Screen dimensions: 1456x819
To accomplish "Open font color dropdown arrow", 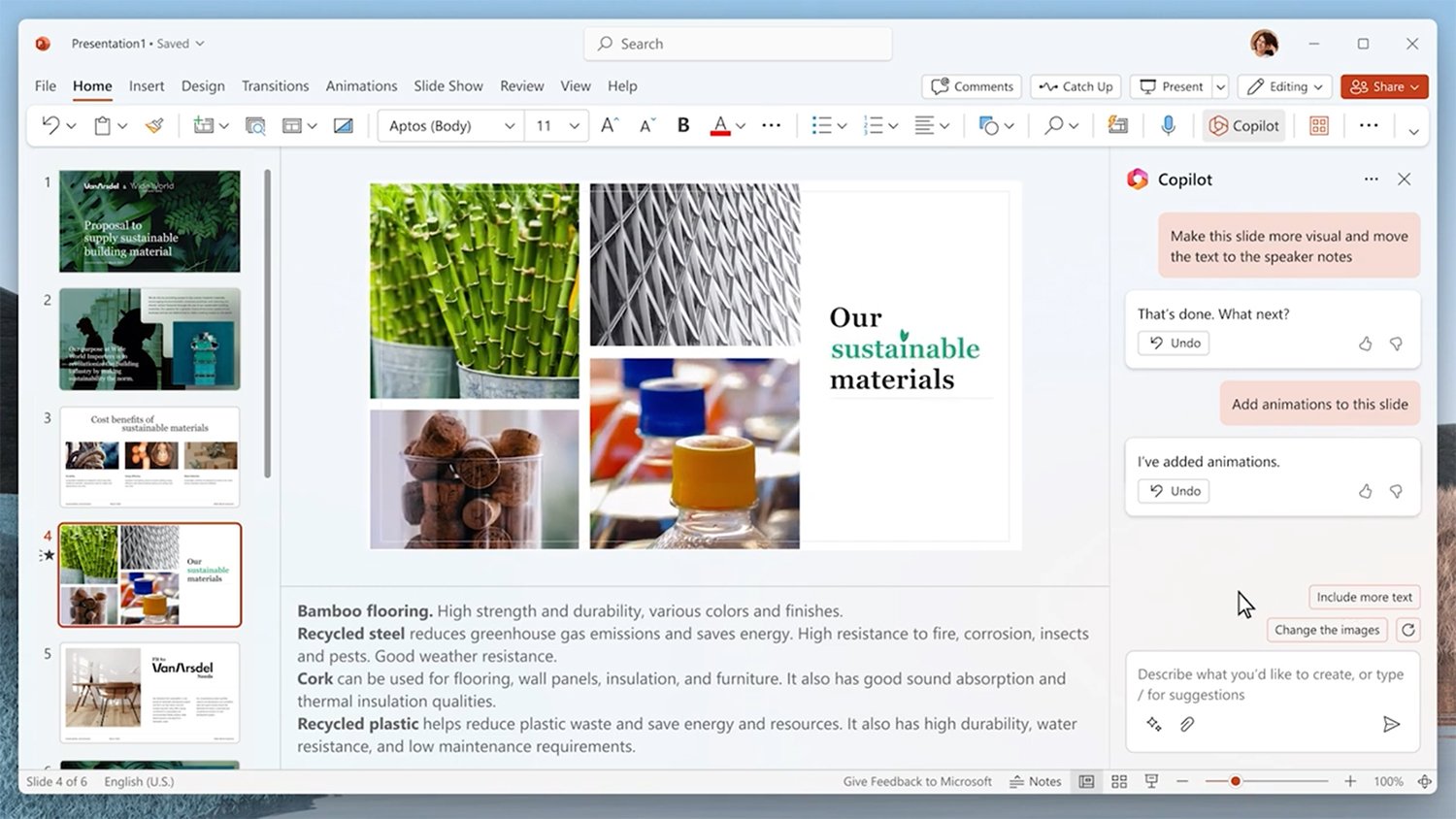I will (741, 126).
